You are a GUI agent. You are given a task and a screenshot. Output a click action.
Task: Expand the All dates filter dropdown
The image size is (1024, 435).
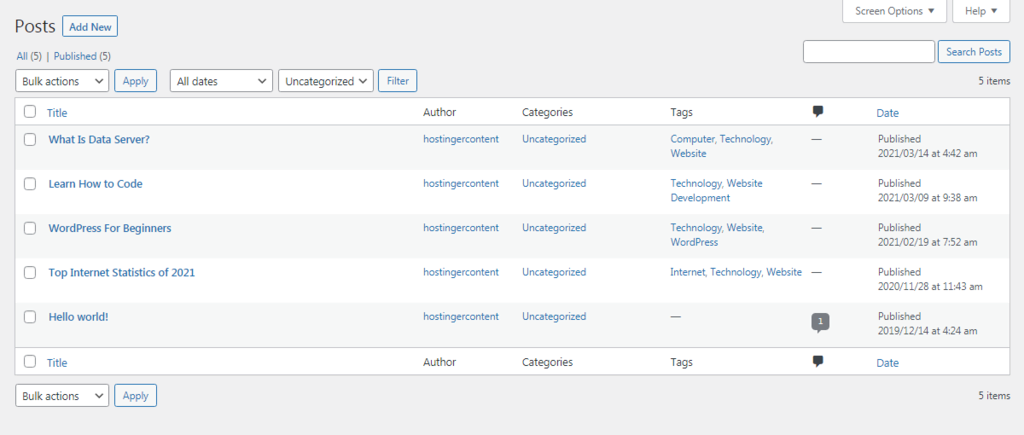point(221,81)
